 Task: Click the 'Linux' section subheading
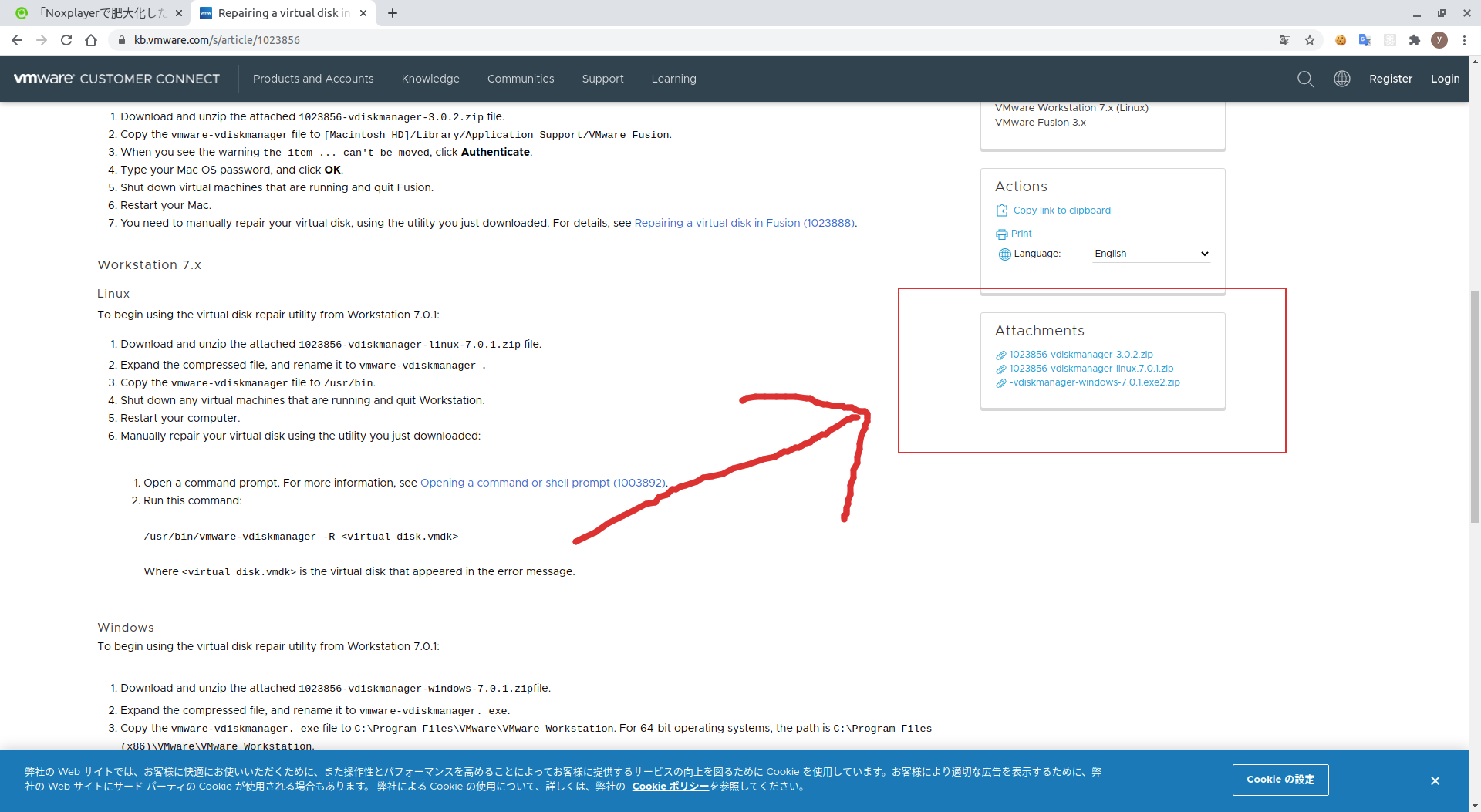pos(113,294)
